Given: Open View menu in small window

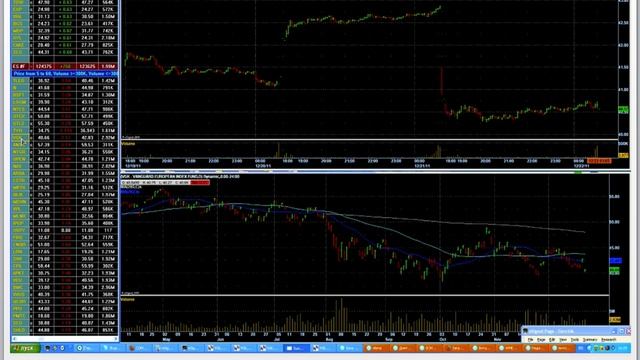Looking at the screenshot, I should pos(563,340).
